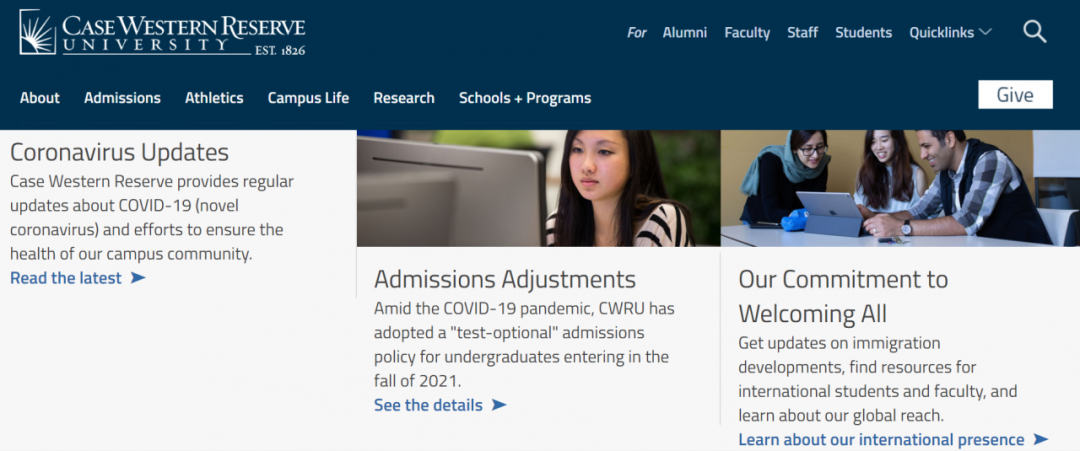Image resolution: width=1080 pixels, height=451 pixels.
Task: Click arrow beside Learn about our international presence
Action: pos(1040,439)
